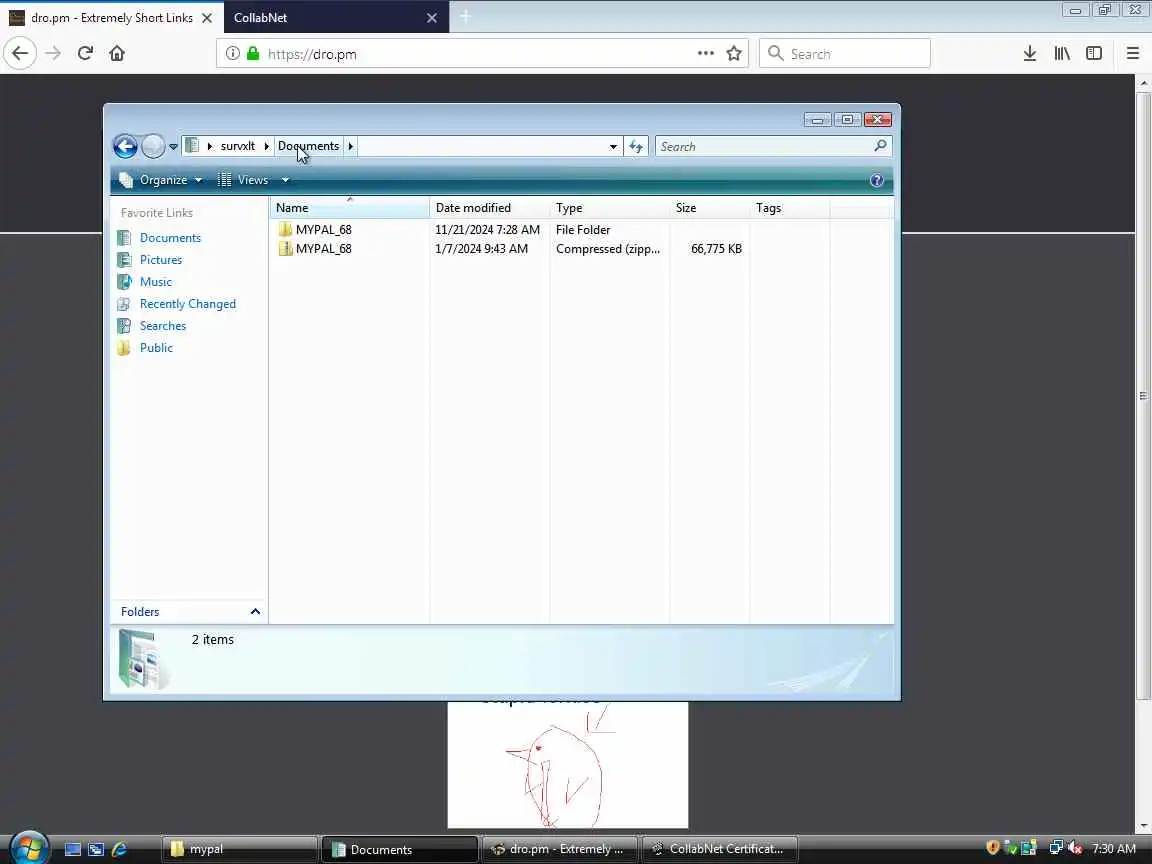Open the browser downloads icon
Image resolution: width=1152 pixels, height=864 pixels.
(1029, 53)
